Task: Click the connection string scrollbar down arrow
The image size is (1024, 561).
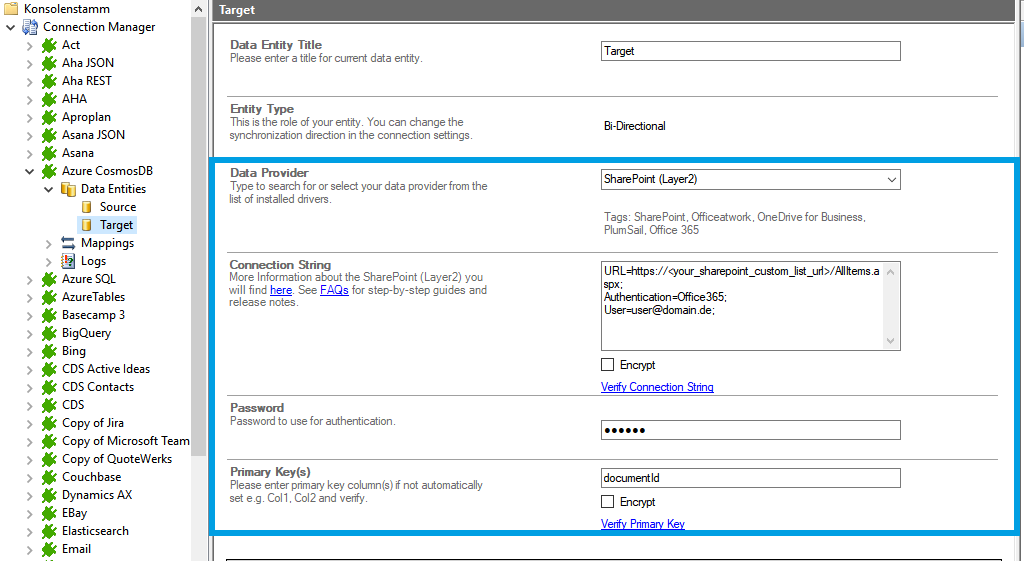Action: [892, 342]
